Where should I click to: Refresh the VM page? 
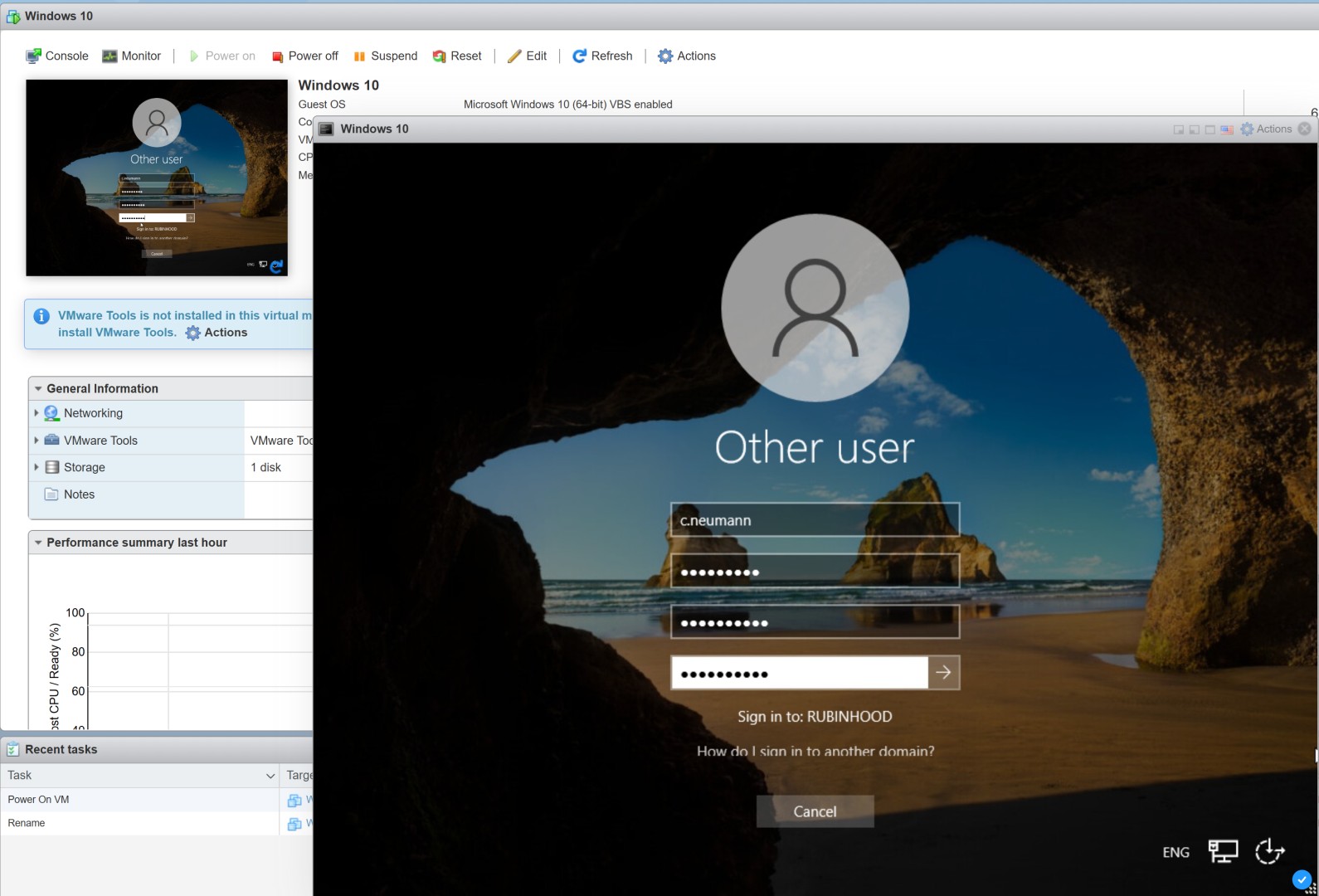[x=602, y=56]
